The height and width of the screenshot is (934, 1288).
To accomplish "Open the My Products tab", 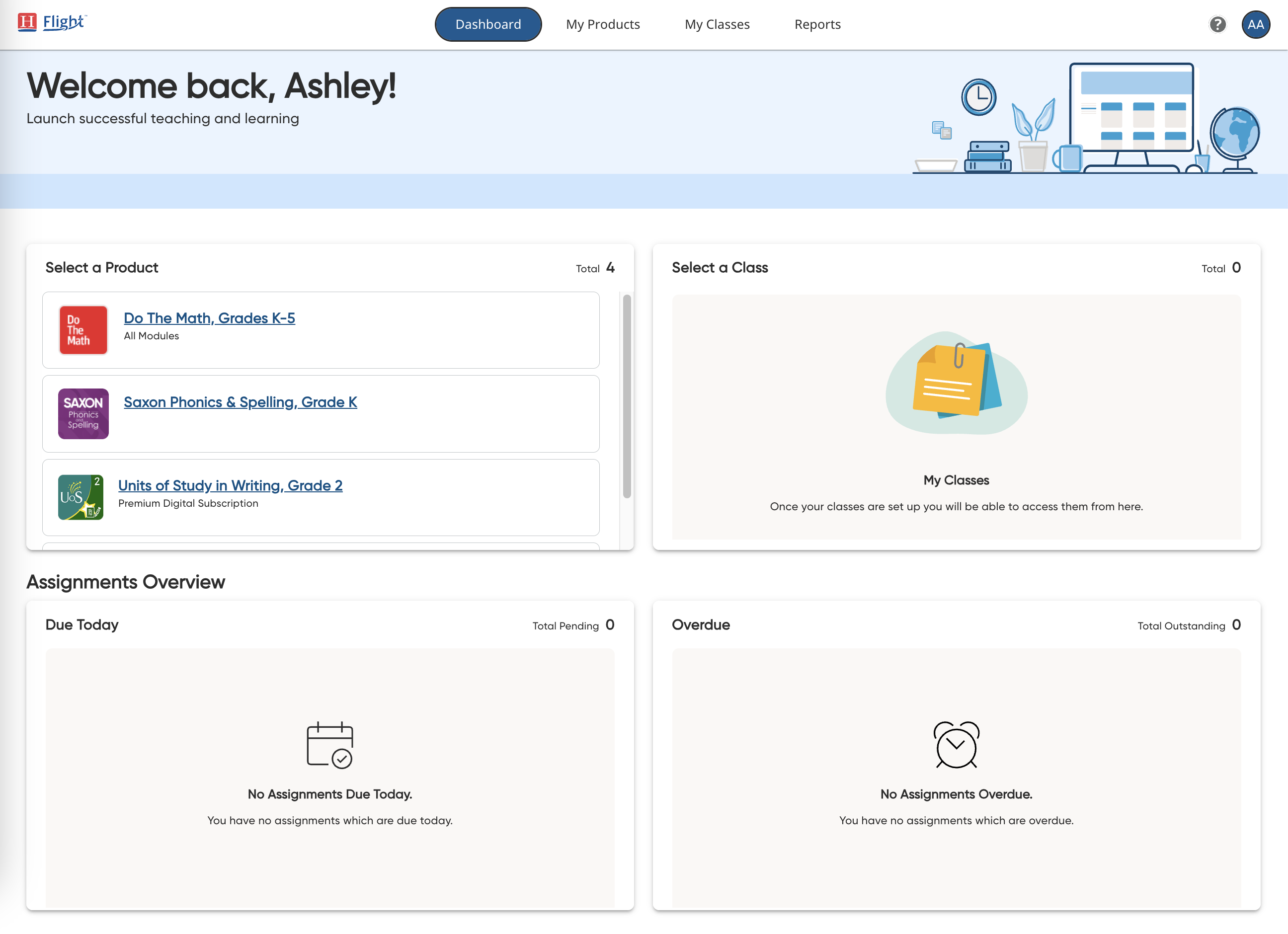I will [x=603, y=24].
